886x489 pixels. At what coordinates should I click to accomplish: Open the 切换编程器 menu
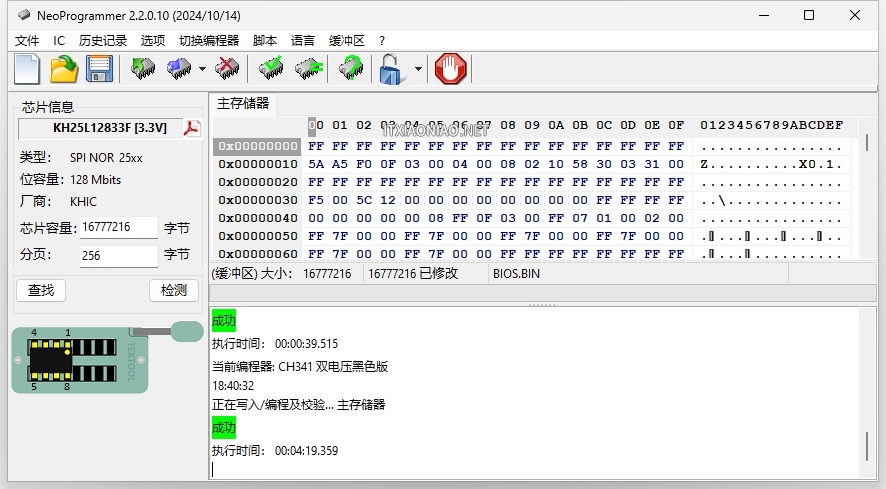(x=209, y=41)
